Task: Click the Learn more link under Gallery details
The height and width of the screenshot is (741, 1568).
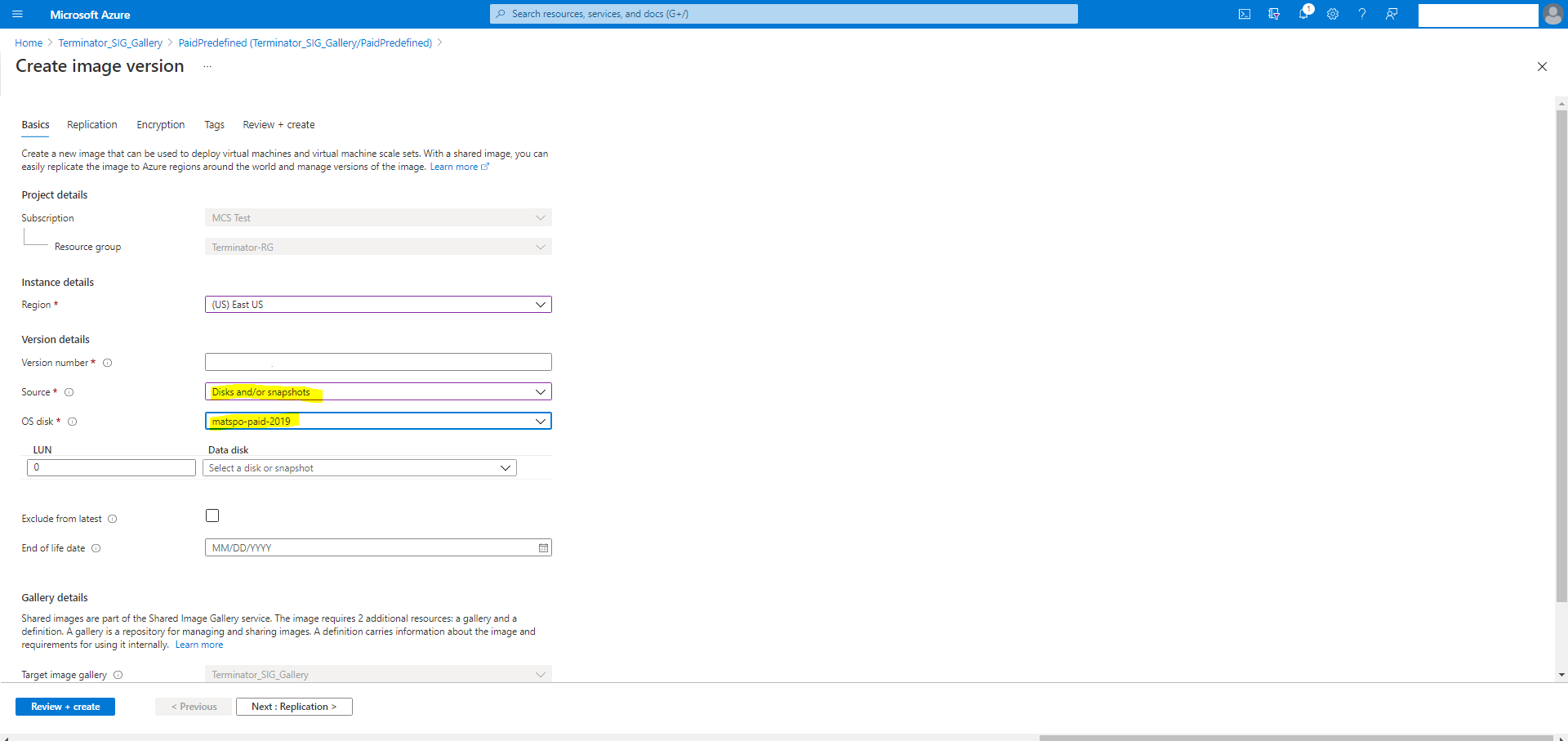Action: [198, 644]
